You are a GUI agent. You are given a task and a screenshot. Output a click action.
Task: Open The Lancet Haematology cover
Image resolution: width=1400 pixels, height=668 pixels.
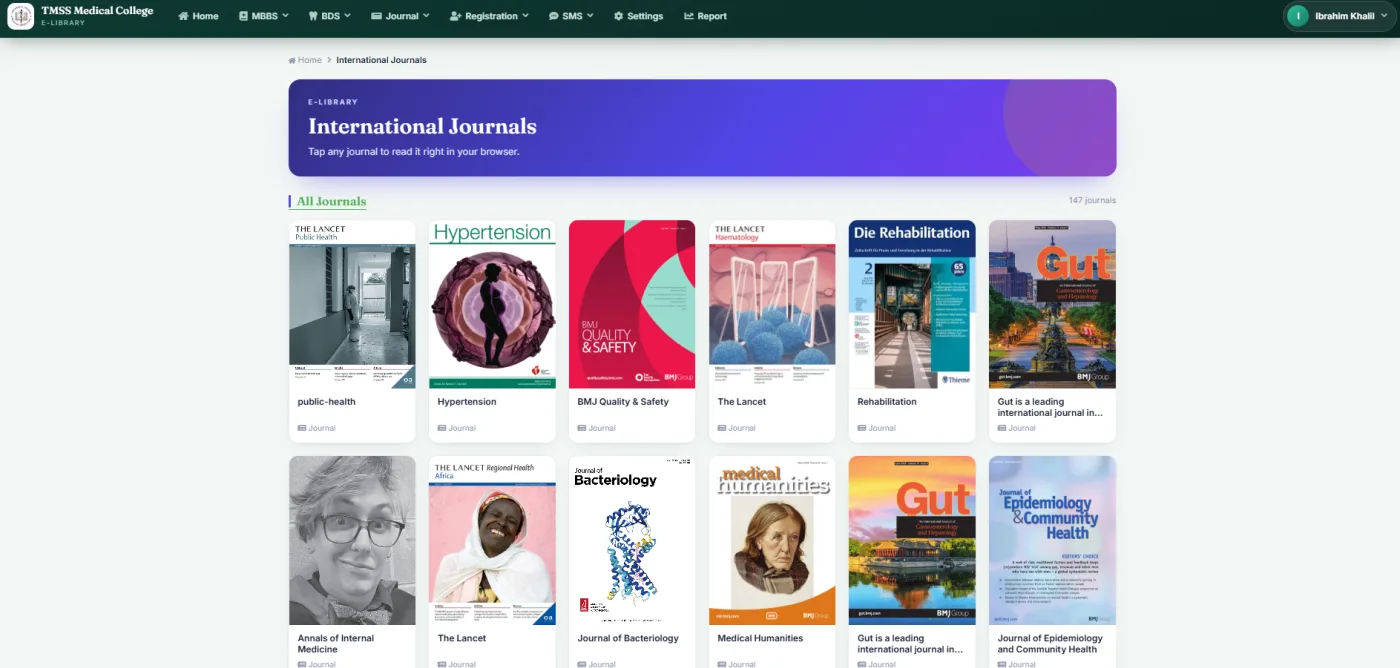coord(772,304)
